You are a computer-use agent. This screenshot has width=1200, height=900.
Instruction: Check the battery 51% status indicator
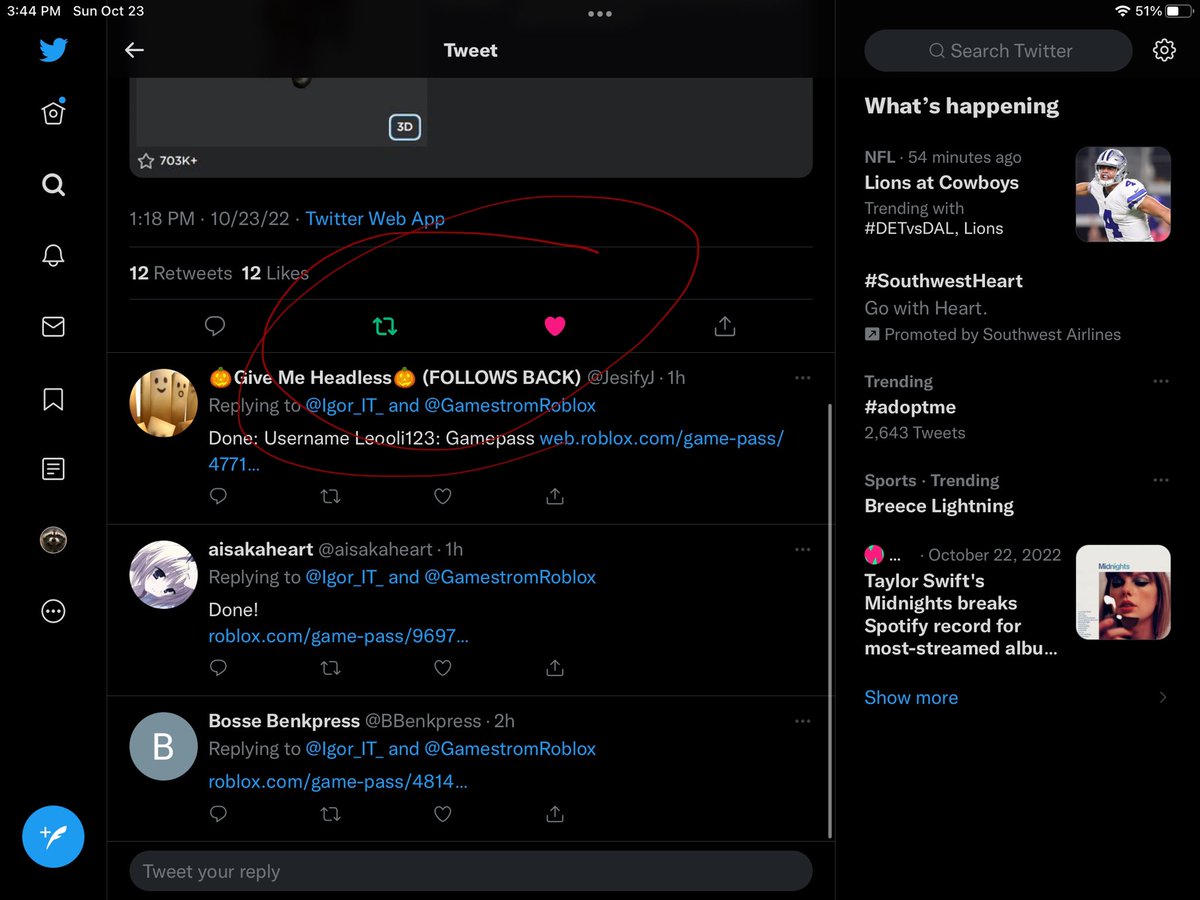tap(1164, 11)
